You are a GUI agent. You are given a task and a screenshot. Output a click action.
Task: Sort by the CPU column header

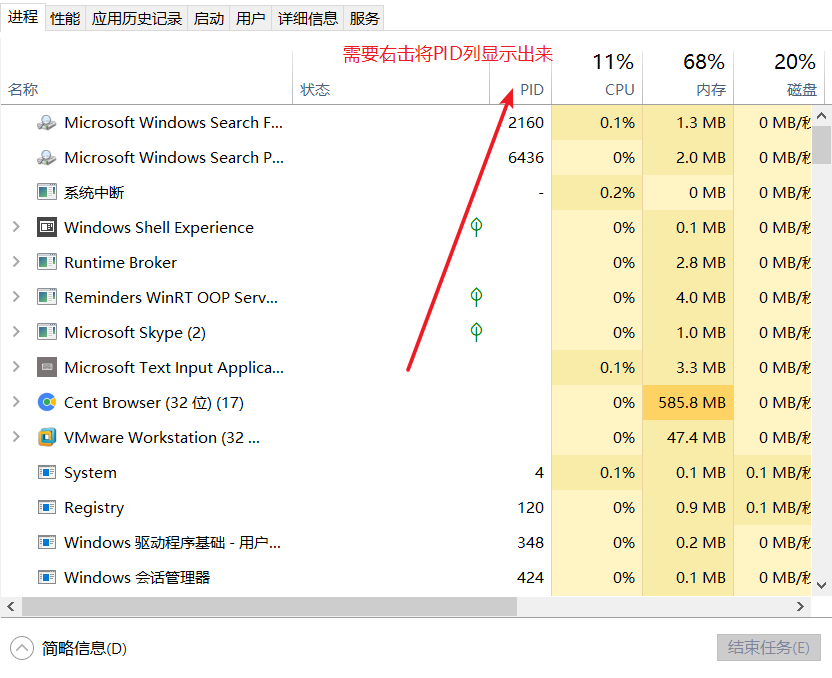click(597, 77)
